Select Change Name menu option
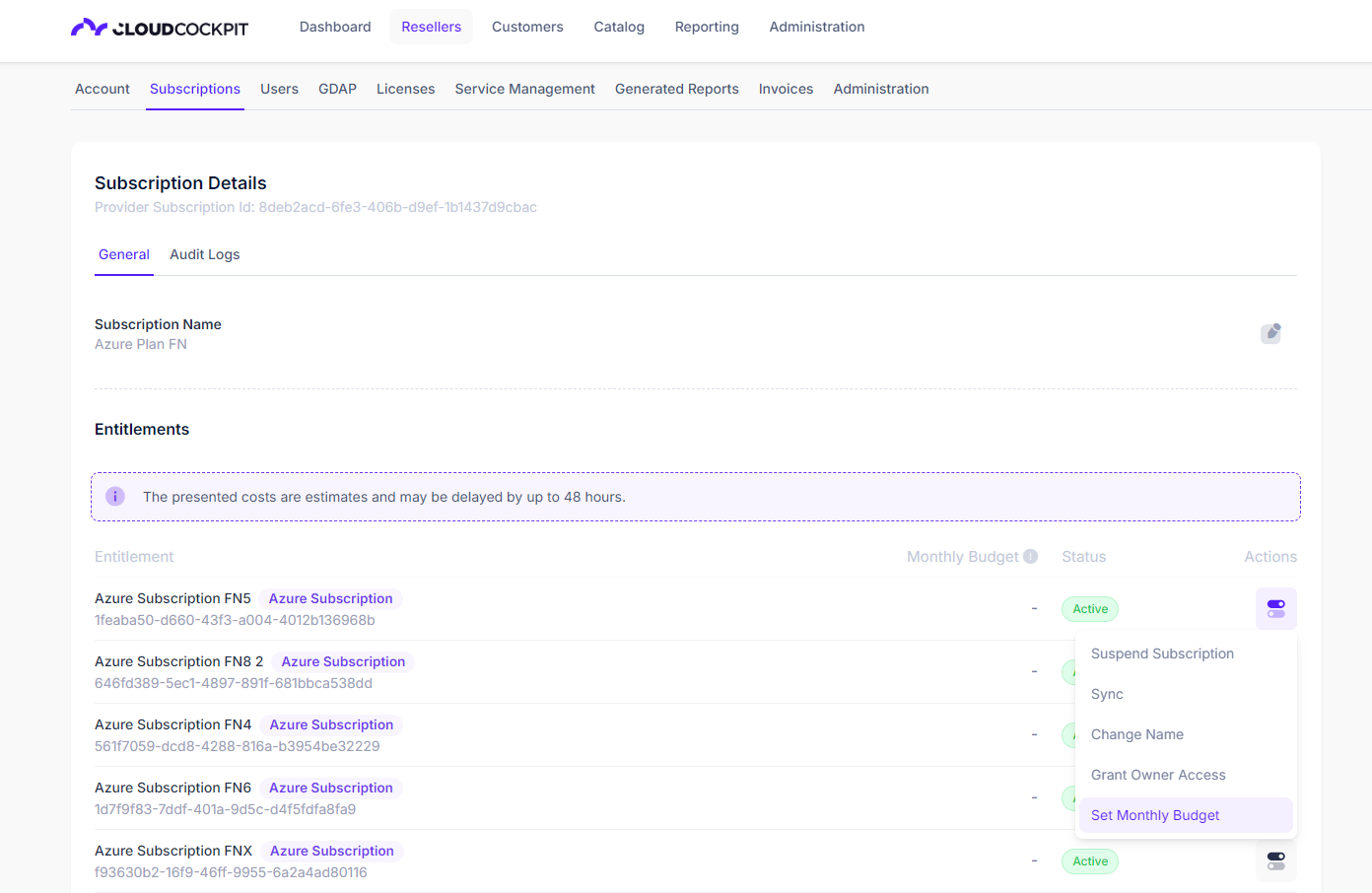The width and height of the screenshot is (1372, 893). pyautogui.click(x=1136, y=734)
